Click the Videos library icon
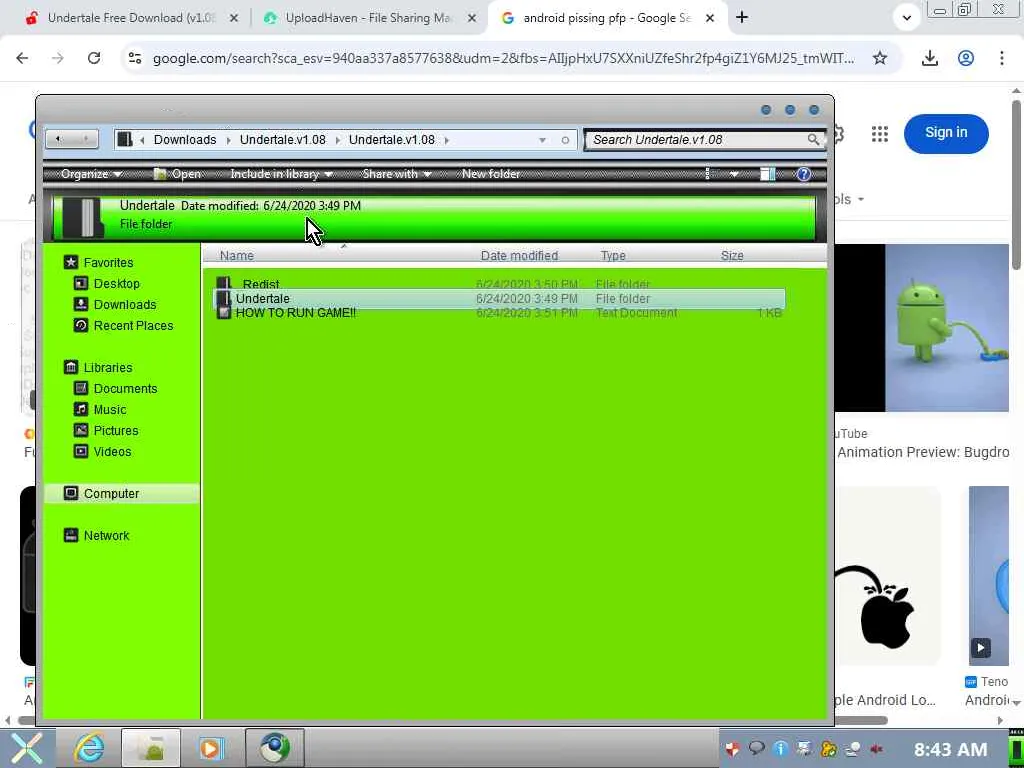Viewport: 1024px width, 768px height. (81, 451)
